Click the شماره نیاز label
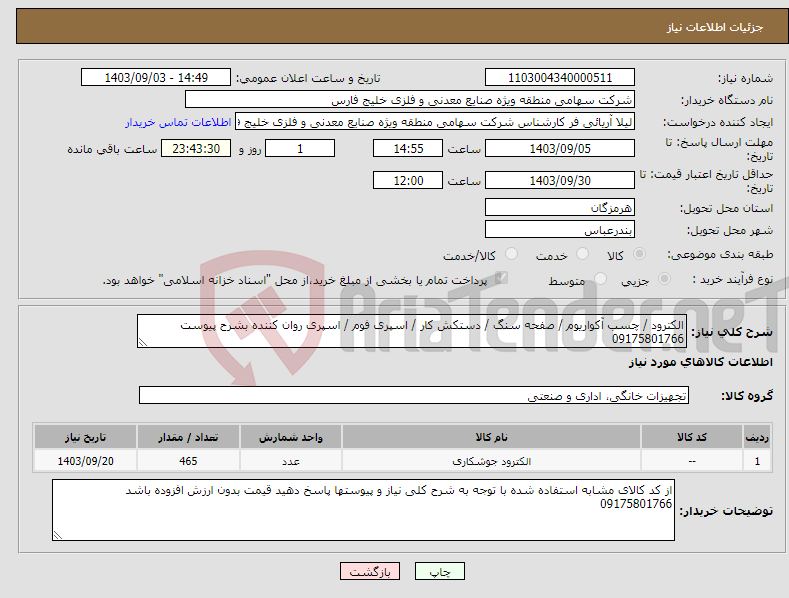The height and width of the screenshot is (598, 789). [745, 79]
